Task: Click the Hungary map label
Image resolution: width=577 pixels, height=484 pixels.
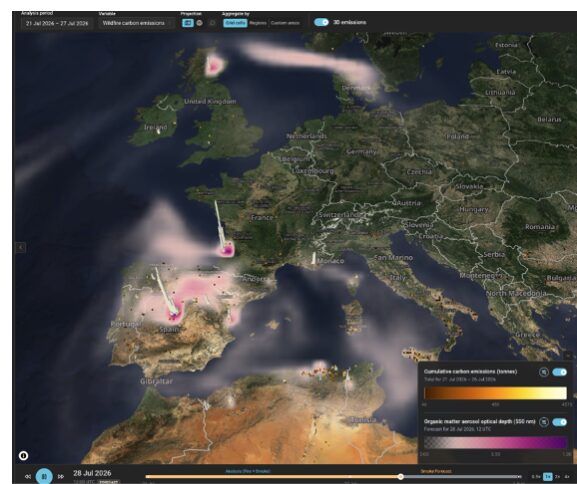Action: 474,209
